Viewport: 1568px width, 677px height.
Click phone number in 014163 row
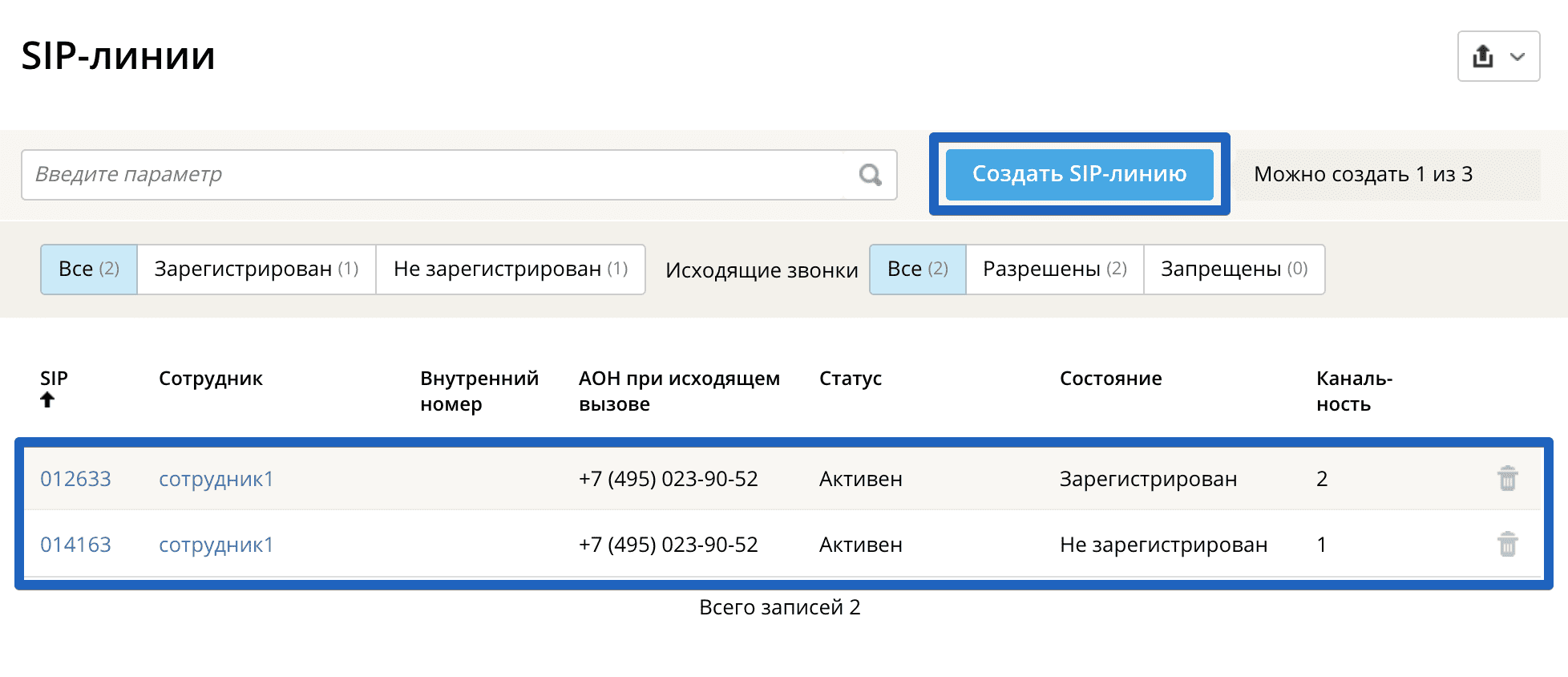pos(669,545)
